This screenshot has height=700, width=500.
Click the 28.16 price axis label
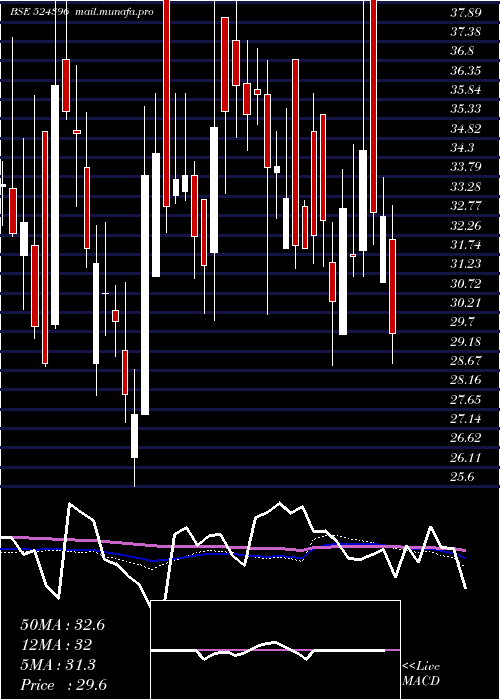coord(466,380)
